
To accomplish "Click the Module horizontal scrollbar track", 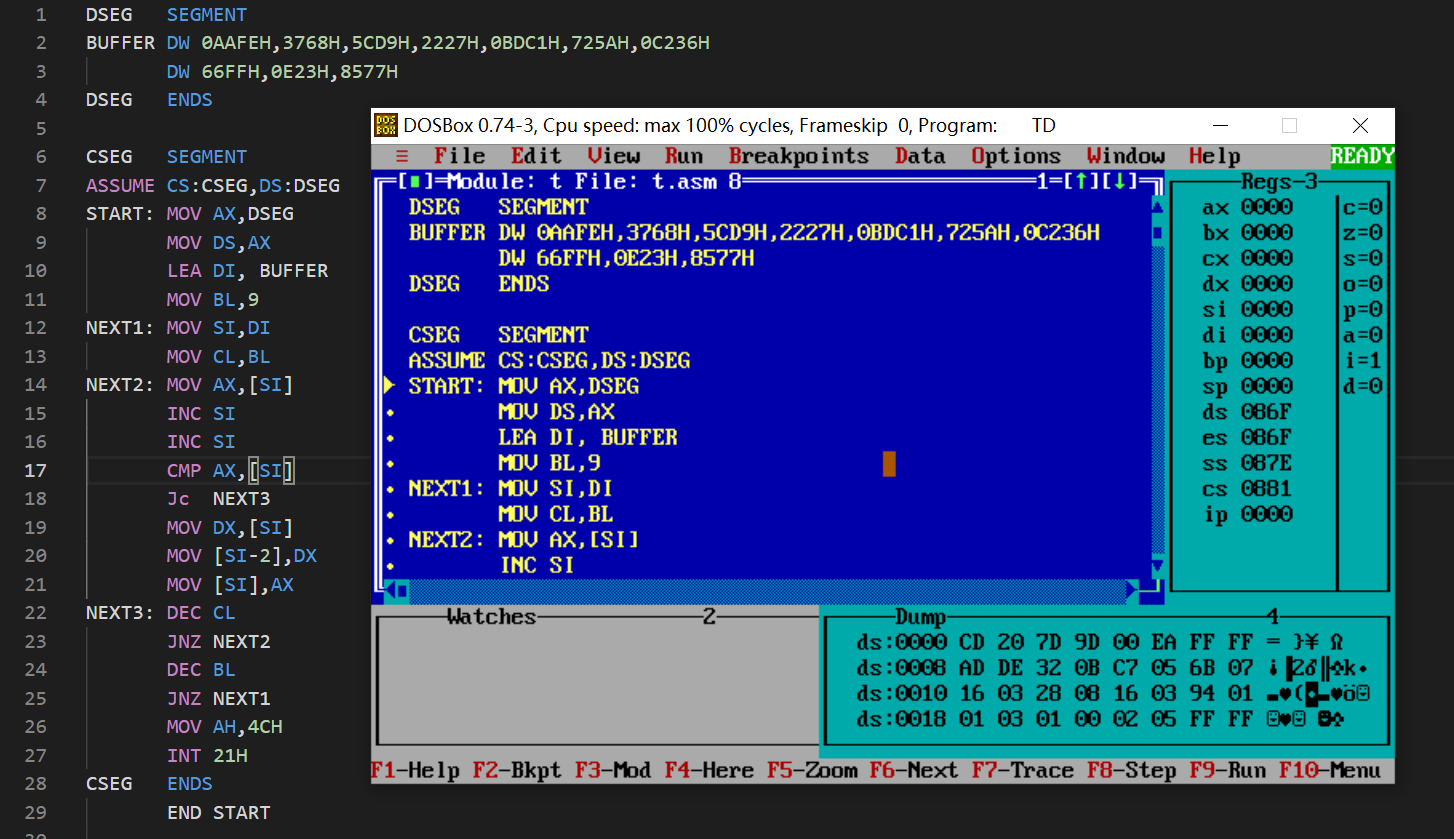I will tap(767, 591).
